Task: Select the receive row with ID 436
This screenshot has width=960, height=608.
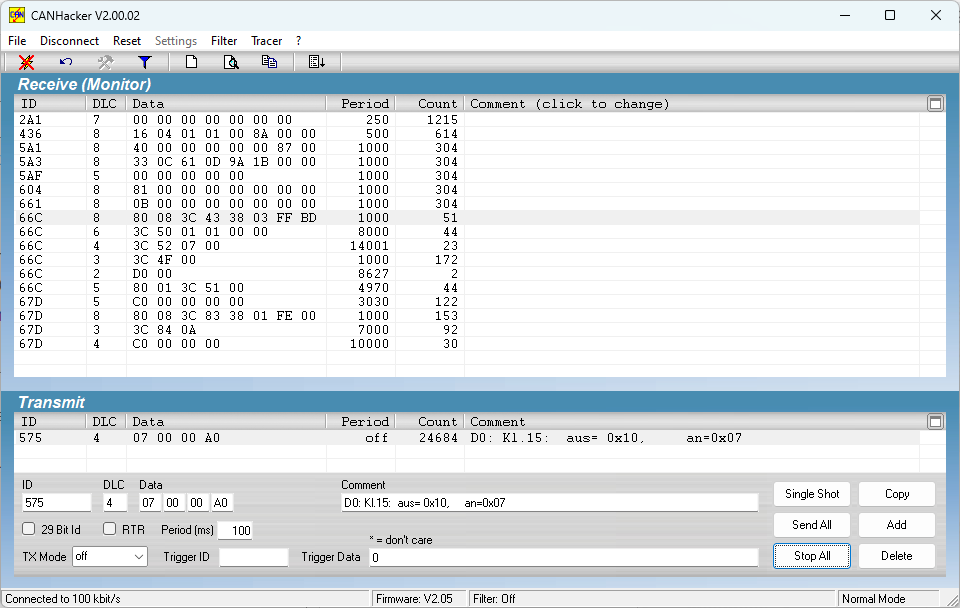Action: pos(467,133)
